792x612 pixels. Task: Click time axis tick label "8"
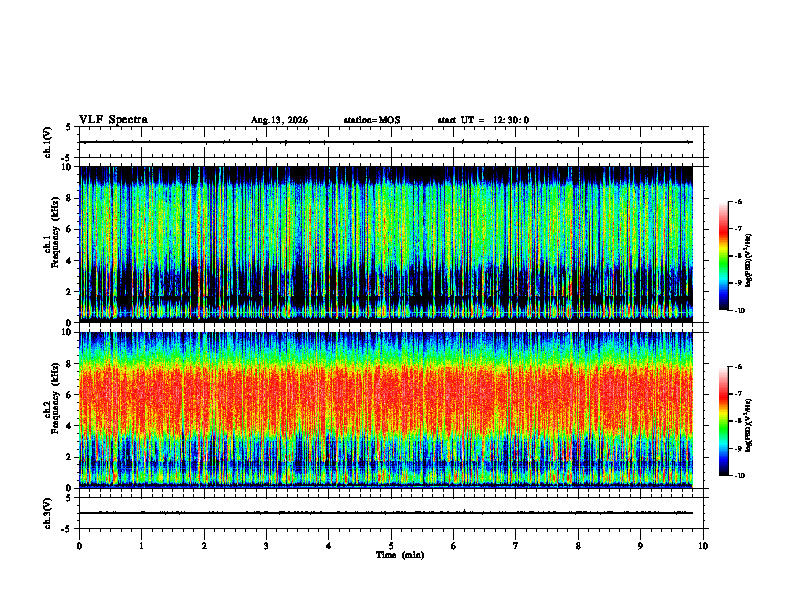coord(578,545)
